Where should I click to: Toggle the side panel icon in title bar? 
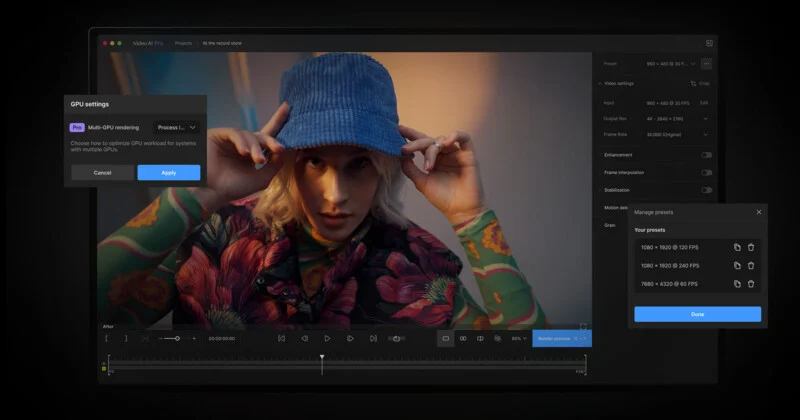pos(709,43)
